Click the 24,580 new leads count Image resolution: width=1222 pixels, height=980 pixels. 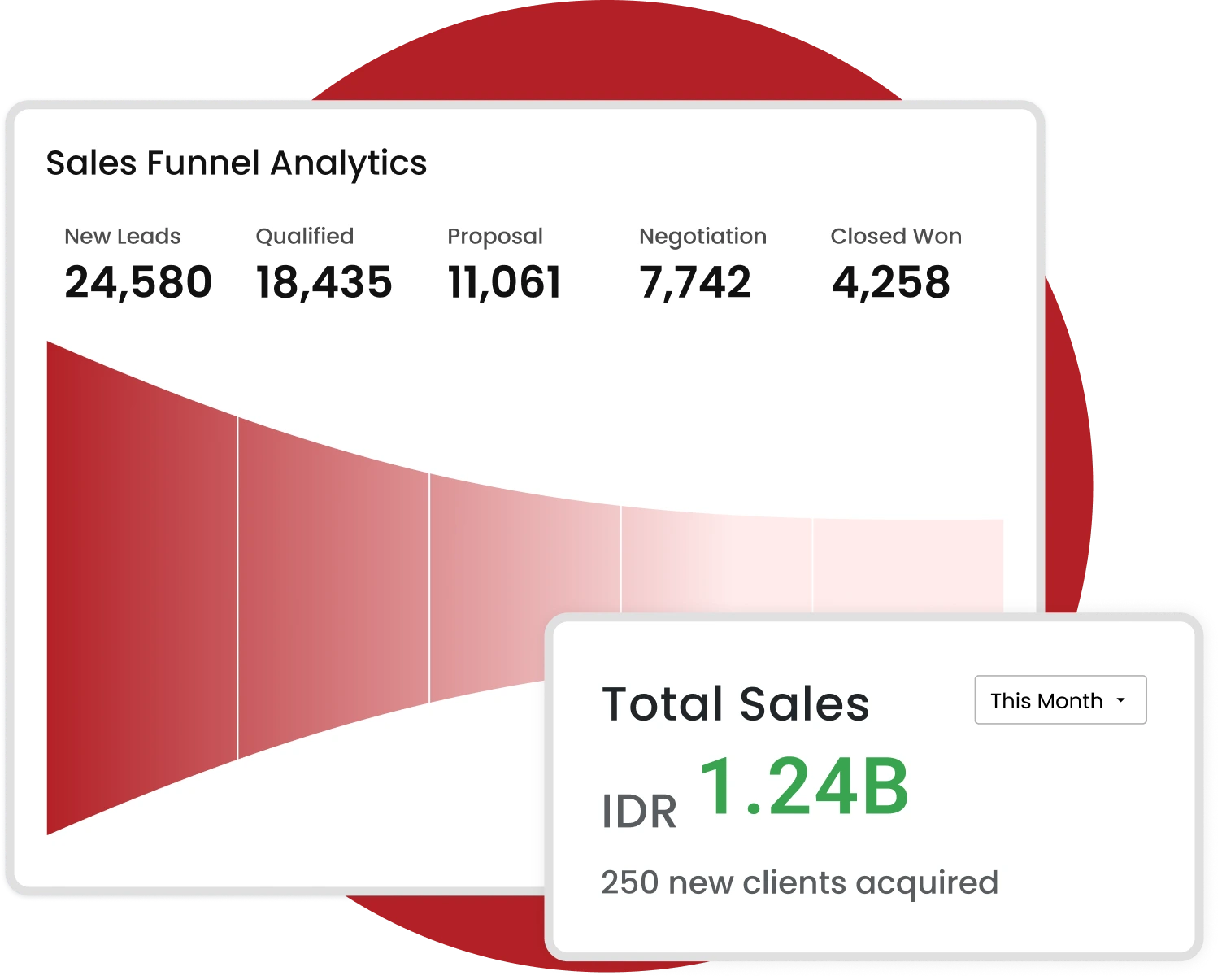(138, 282)
